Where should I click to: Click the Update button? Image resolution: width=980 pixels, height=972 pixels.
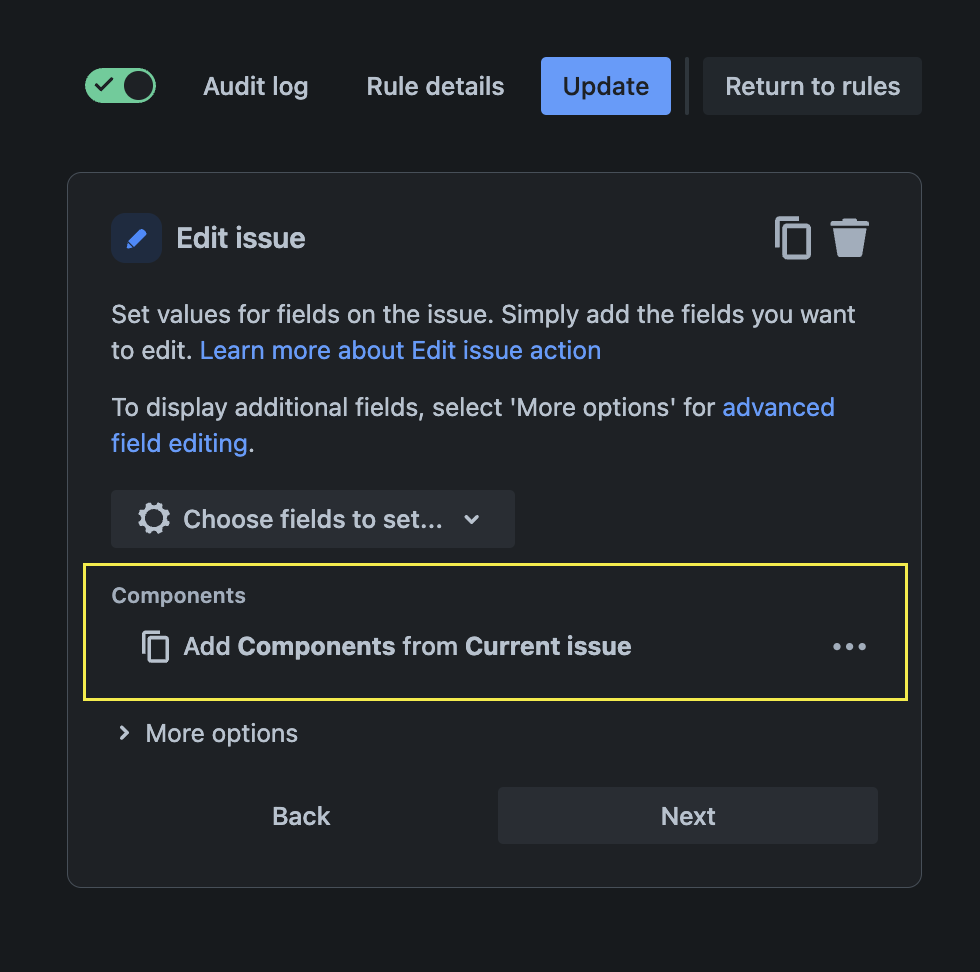tap(606, 86)
